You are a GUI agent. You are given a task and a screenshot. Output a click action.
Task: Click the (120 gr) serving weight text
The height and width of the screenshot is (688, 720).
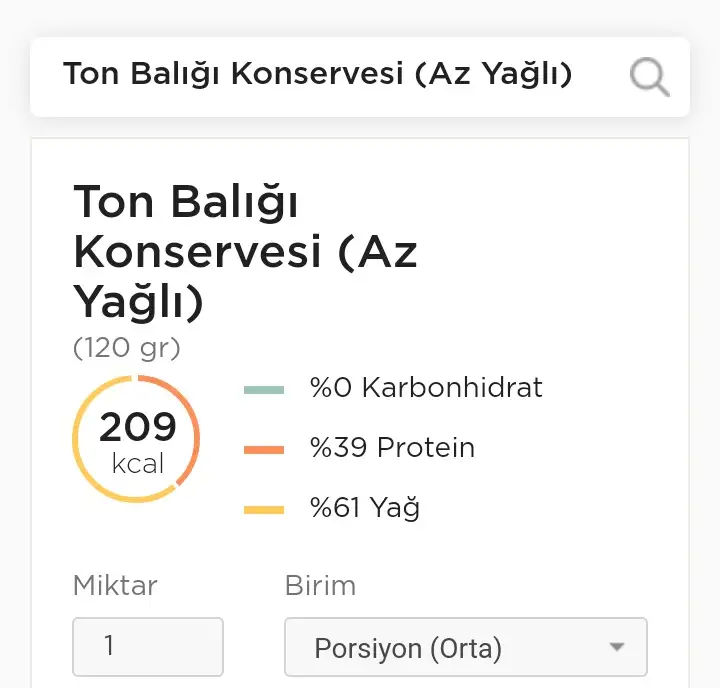[x=127, y=348]
